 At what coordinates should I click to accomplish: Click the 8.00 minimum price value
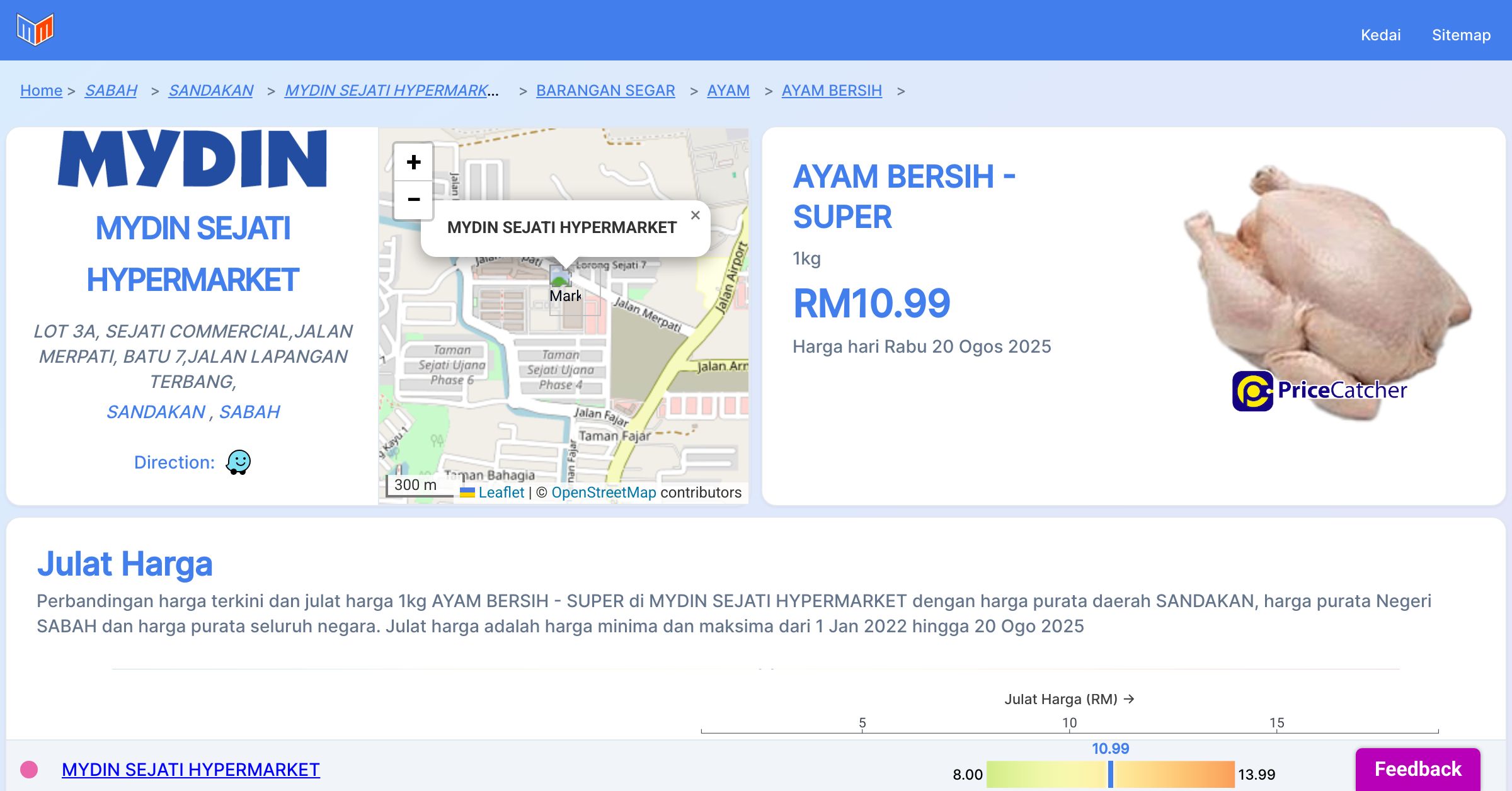coord(968,775)
